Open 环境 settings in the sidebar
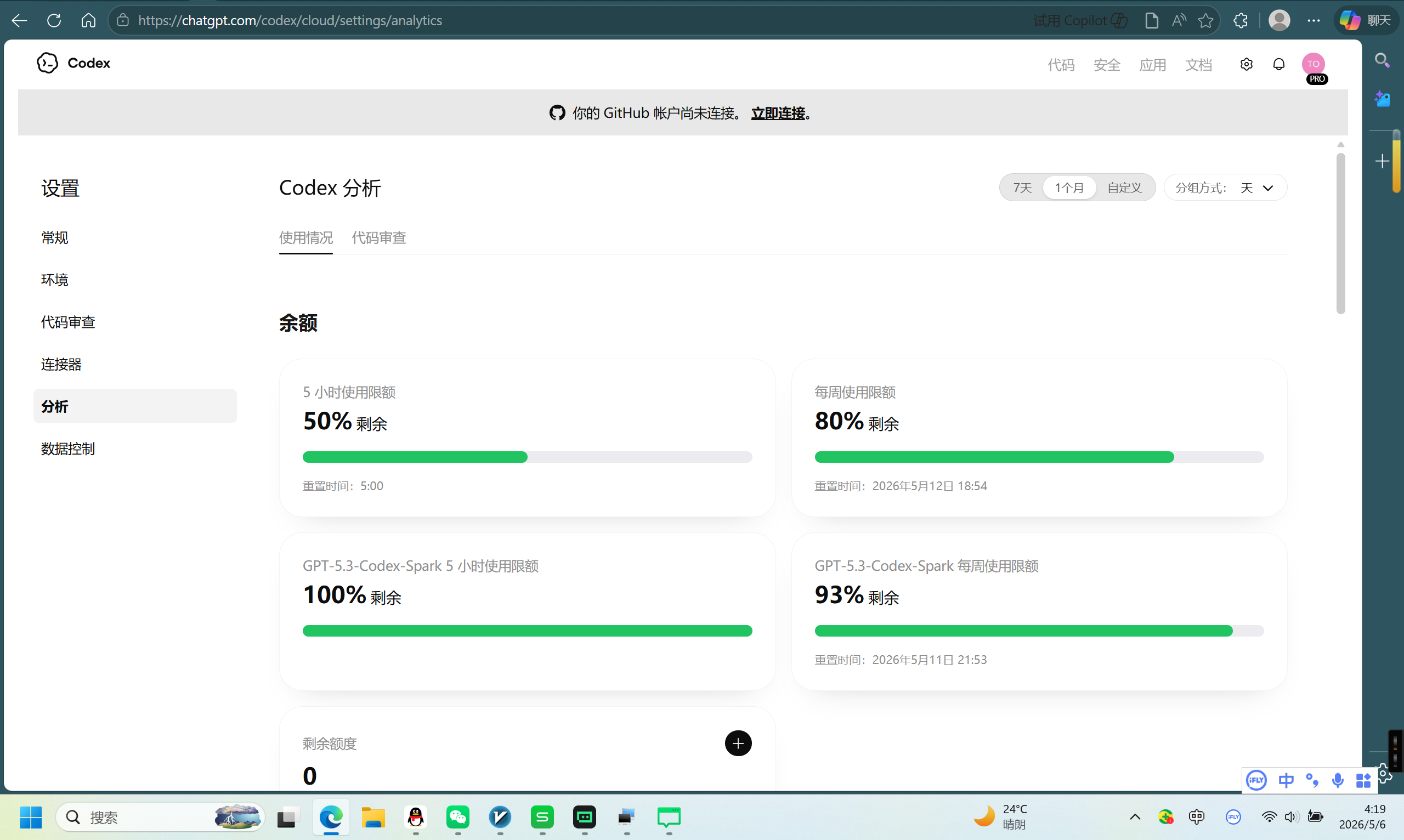This screenshot has height=840, width=1404. coord(54,280)
